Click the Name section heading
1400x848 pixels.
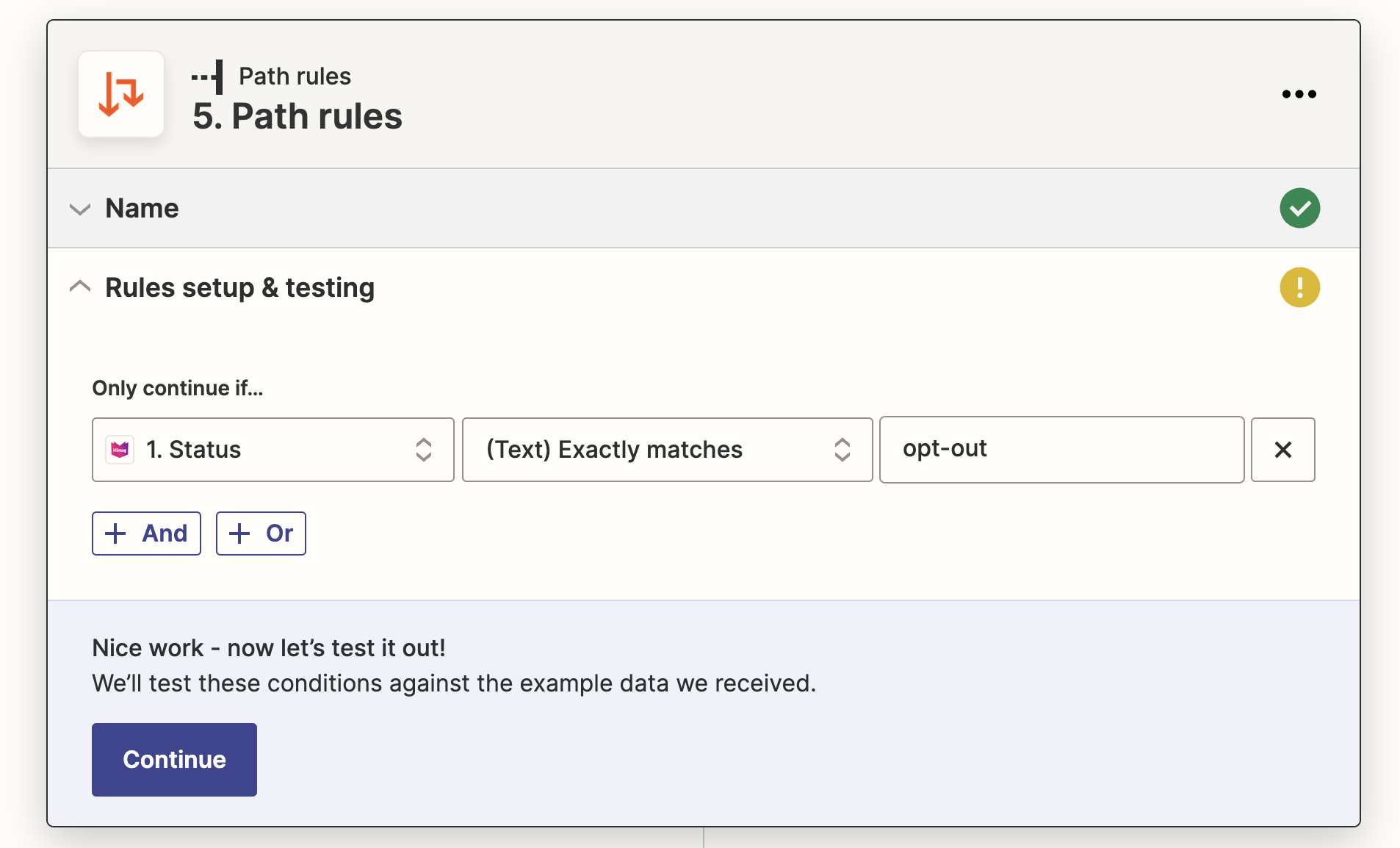tap(142, 209)
